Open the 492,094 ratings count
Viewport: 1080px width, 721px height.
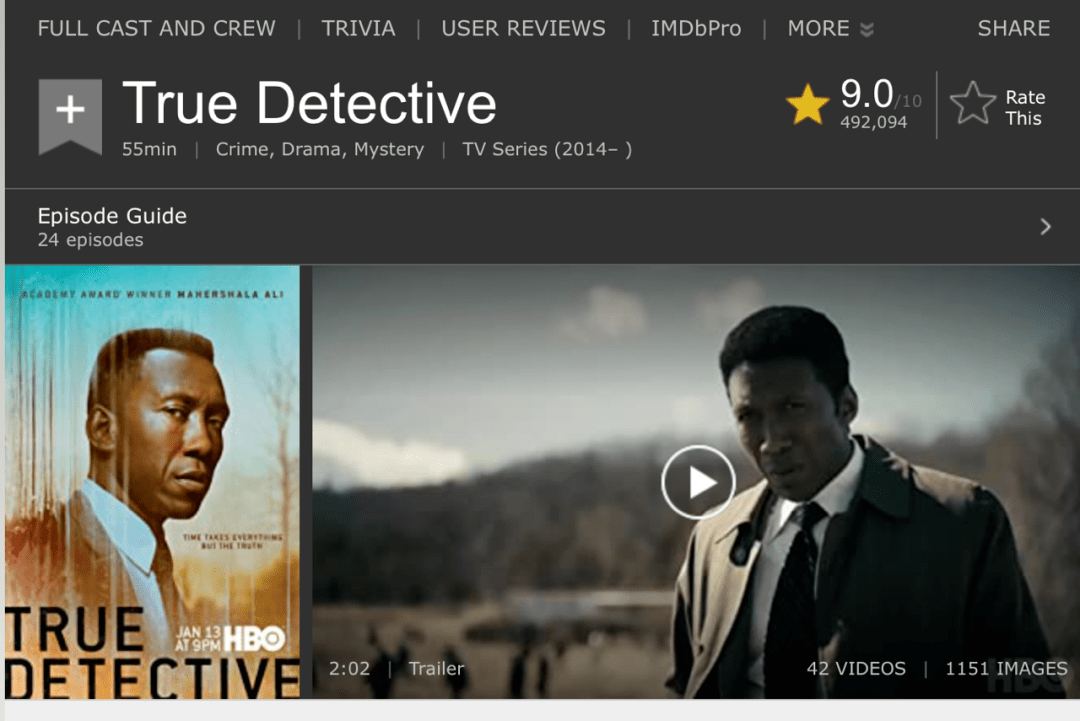tap(873, 123)
